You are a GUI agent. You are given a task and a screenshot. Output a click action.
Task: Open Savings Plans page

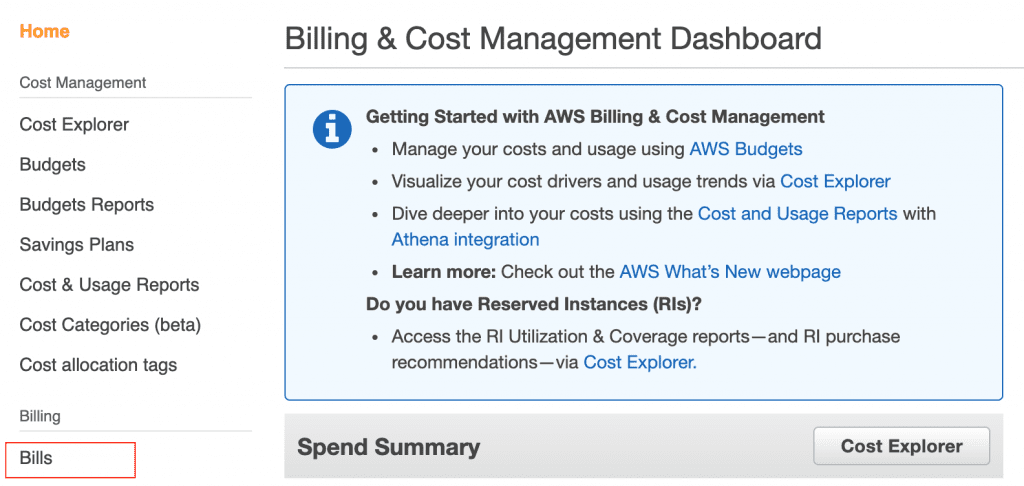pos(77,245)
